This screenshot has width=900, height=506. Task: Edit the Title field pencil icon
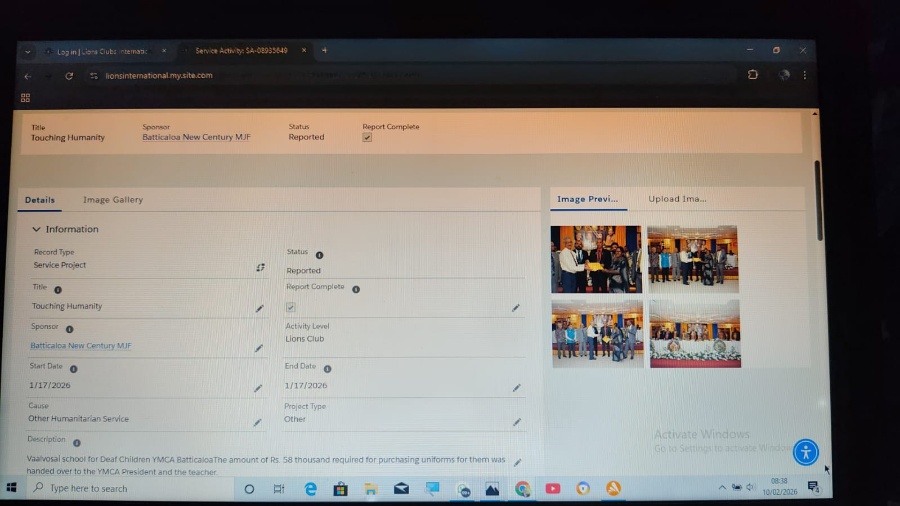259,309
